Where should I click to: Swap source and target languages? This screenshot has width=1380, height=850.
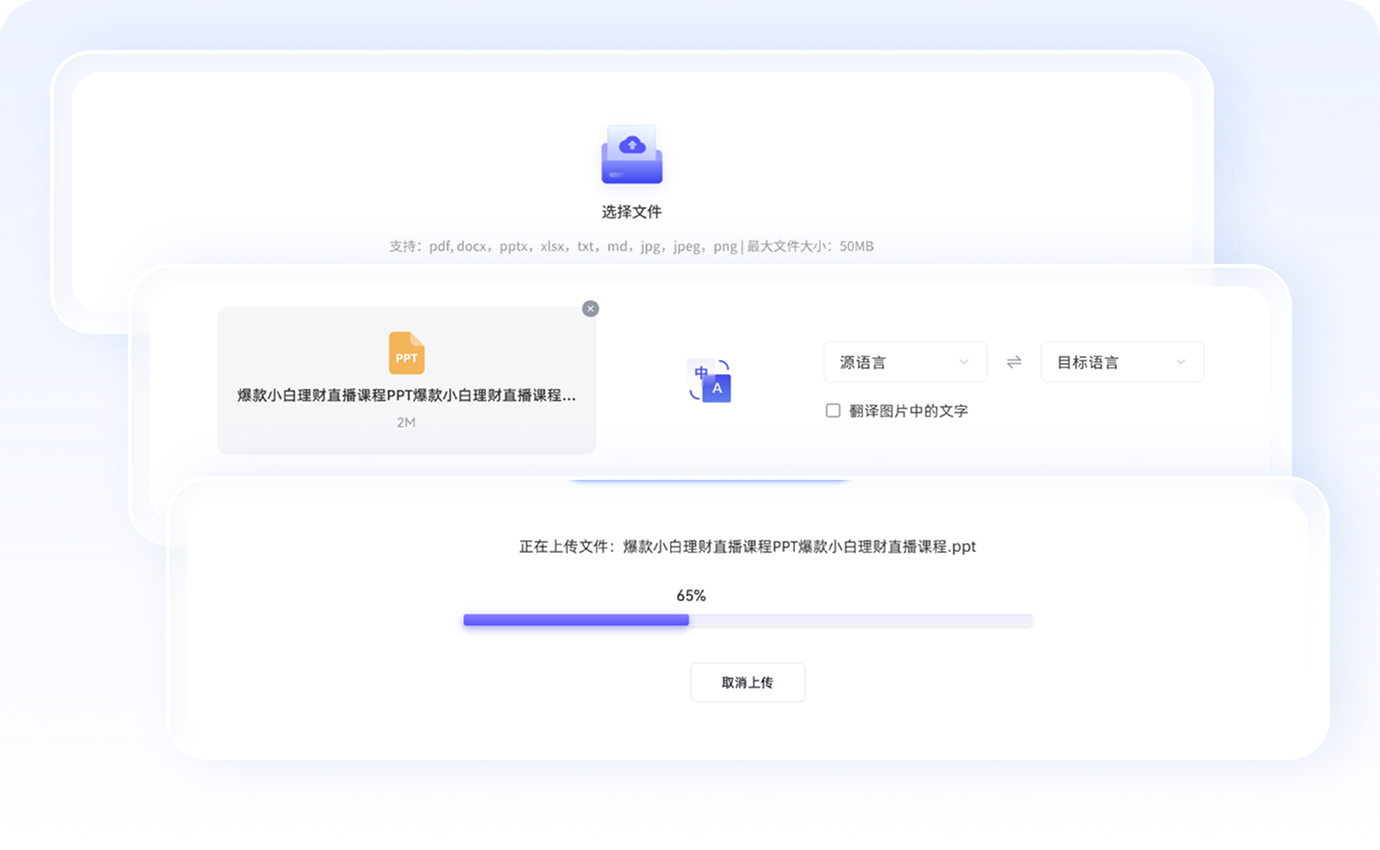click(x=1014, y=362)
